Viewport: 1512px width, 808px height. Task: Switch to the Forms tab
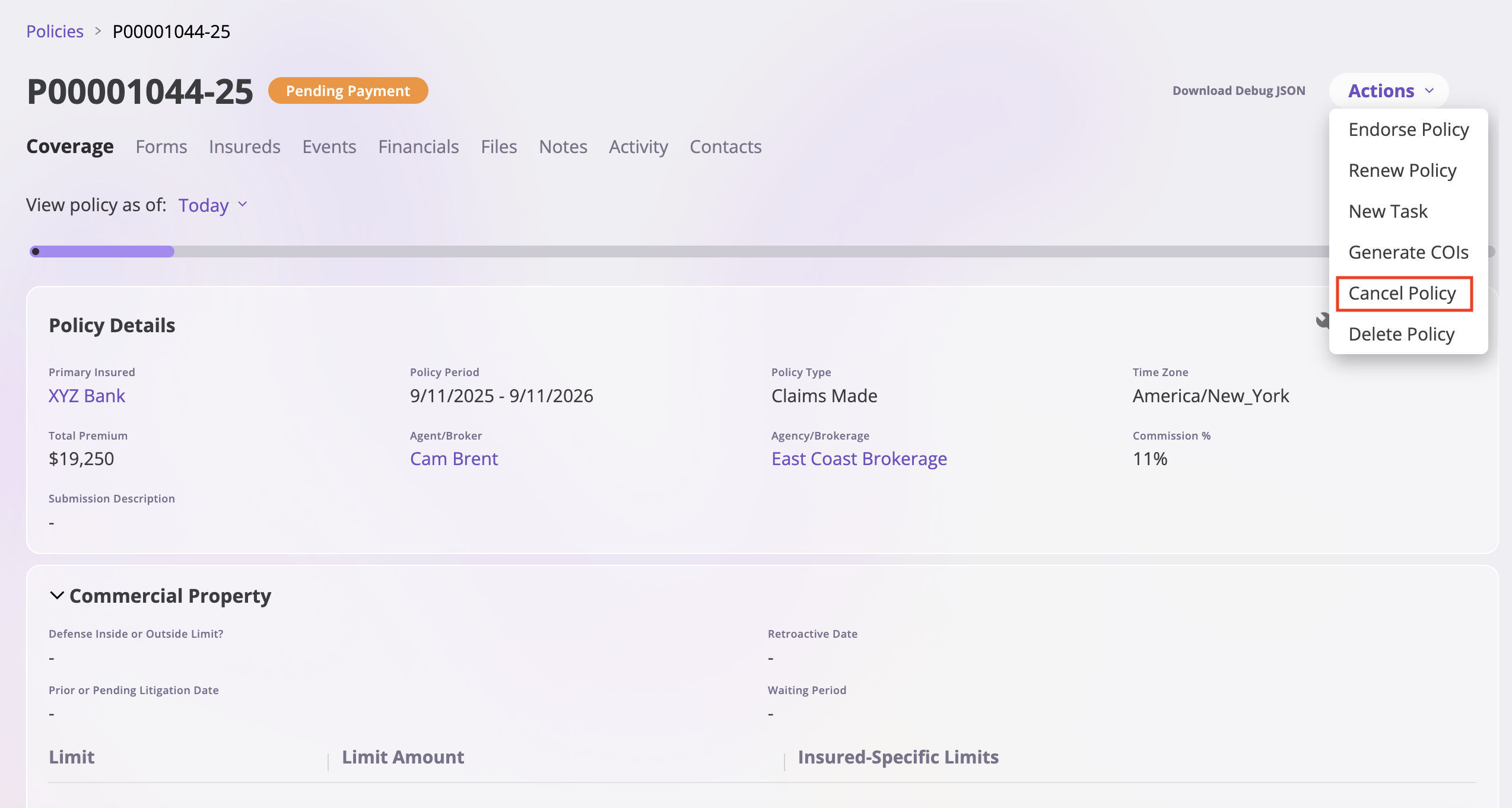(x=161, y=147)
